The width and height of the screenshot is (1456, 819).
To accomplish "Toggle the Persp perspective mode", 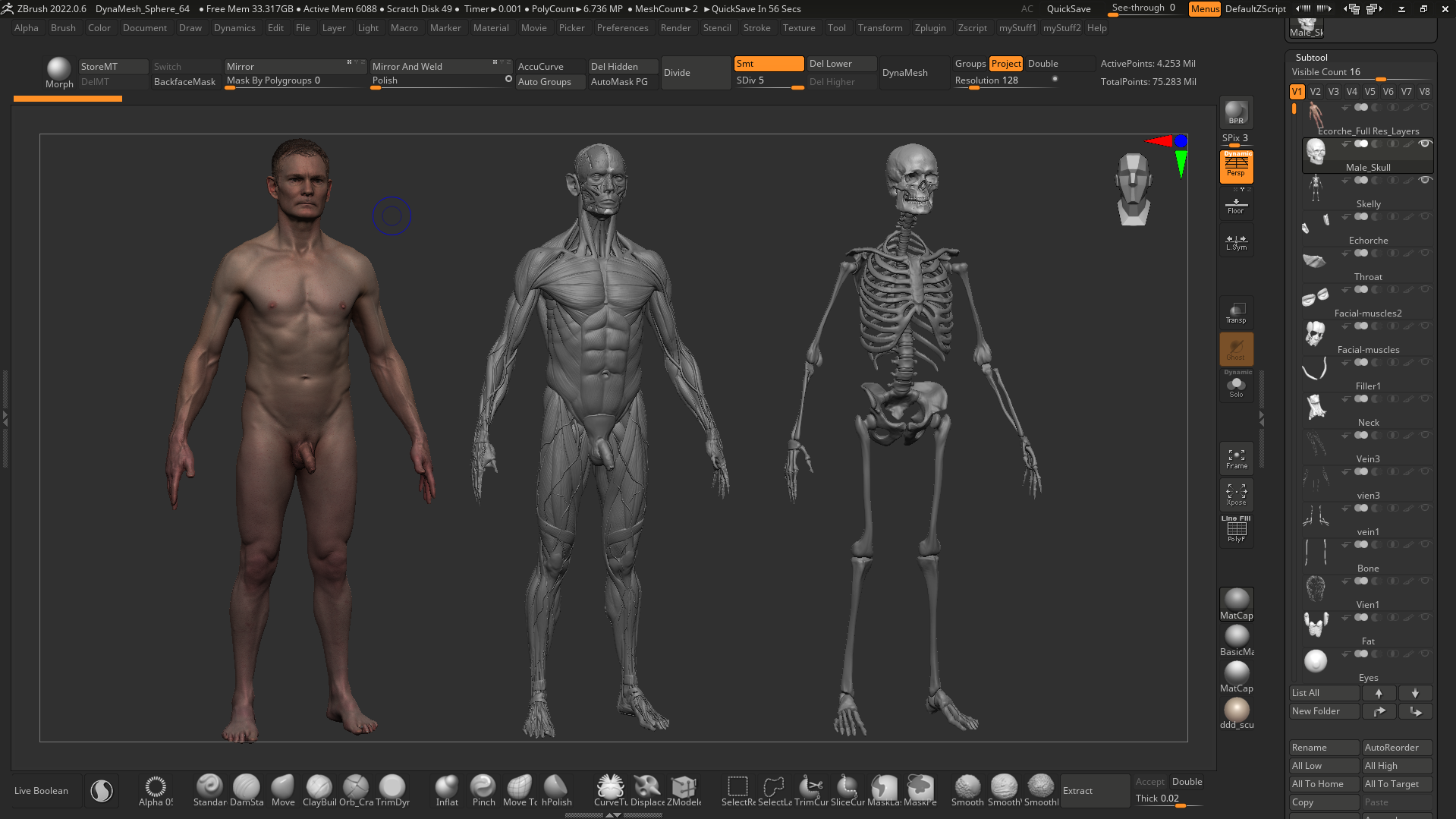I will (1236, 166).
